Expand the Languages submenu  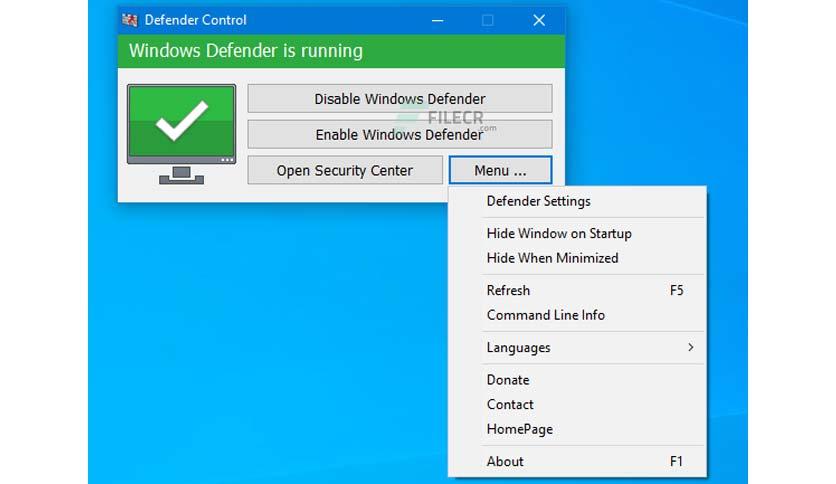click(577, 348)
